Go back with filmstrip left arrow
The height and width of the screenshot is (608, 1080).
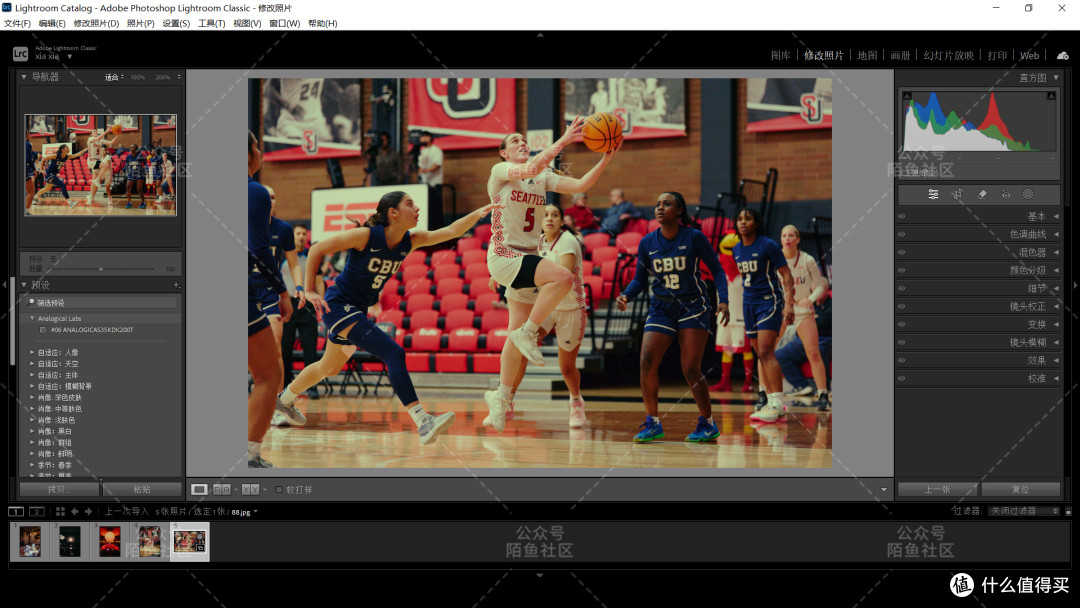click(74, 512)
